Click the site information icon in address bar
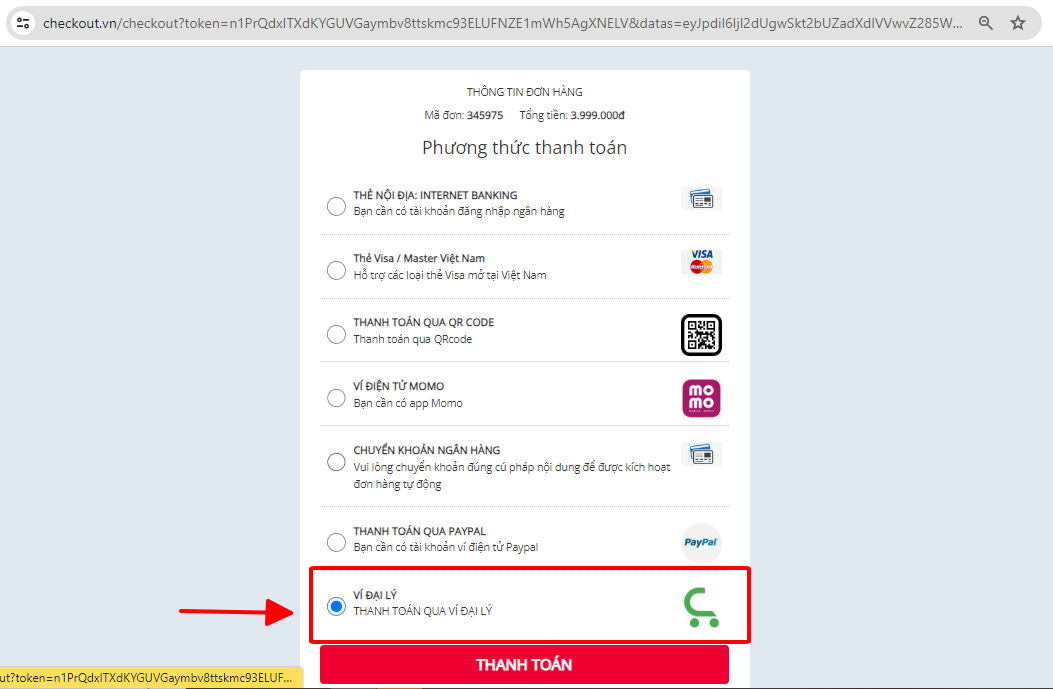This screenshot has height=689, width=1053. [x=23, y=23]
